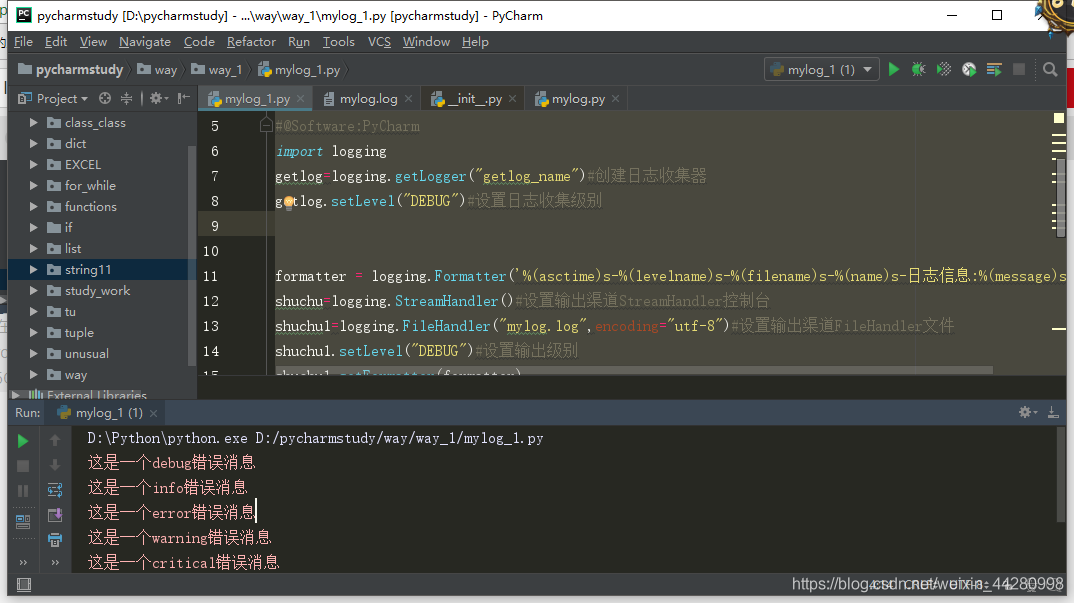Click the critical message console line
This screenshot has width=1074, height=603.
point(184,563)
